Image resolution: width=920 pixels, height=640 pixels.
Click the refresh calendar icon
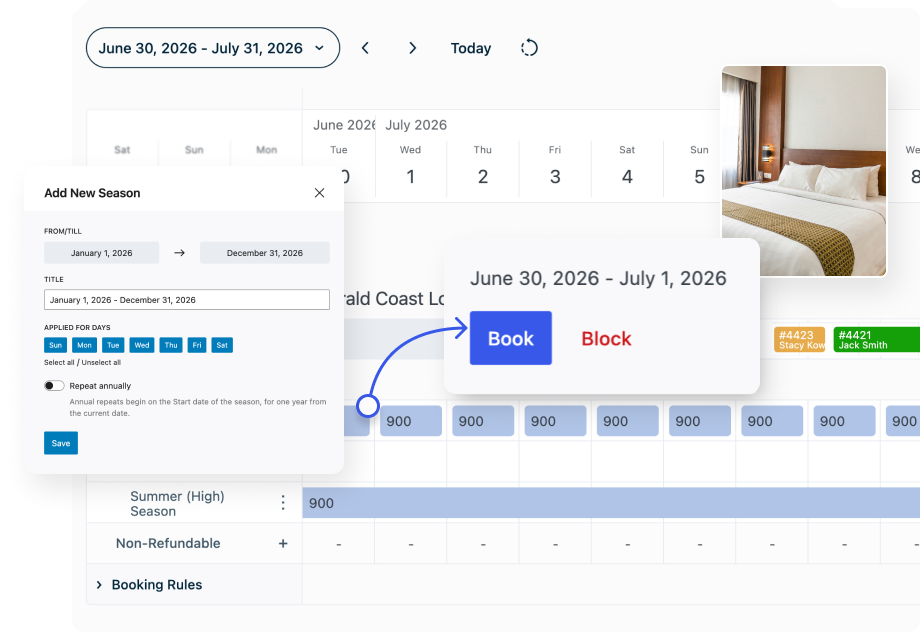pyautogui.click(x=529, y=48)
